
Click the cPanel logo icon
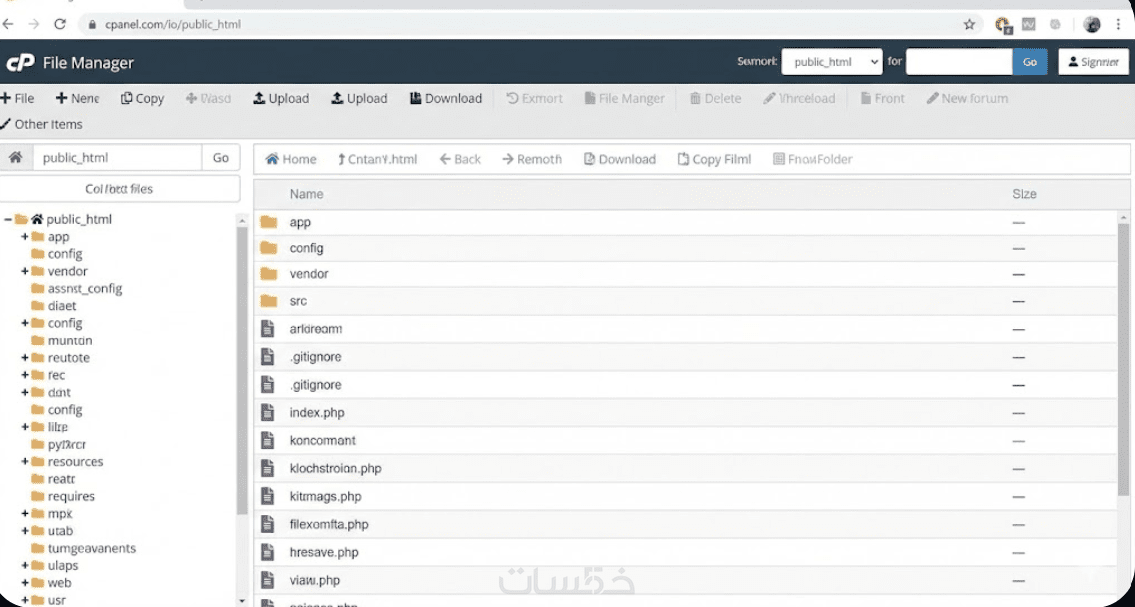click(x=20, y=63)
